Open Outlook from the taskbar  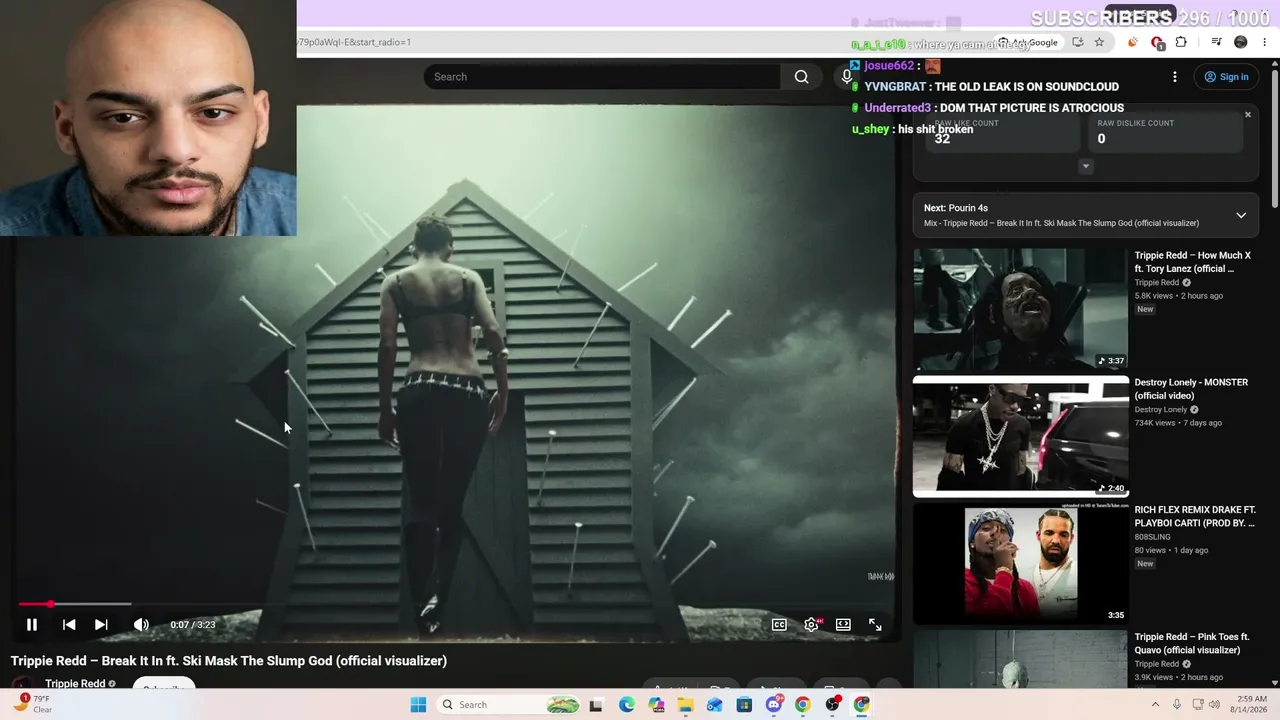click(x=714, y=705)
